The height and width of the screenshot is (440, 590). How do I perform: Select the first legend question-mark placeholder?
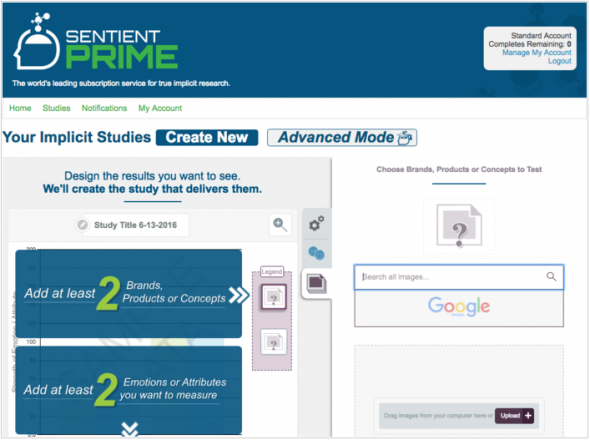[274, 297]
